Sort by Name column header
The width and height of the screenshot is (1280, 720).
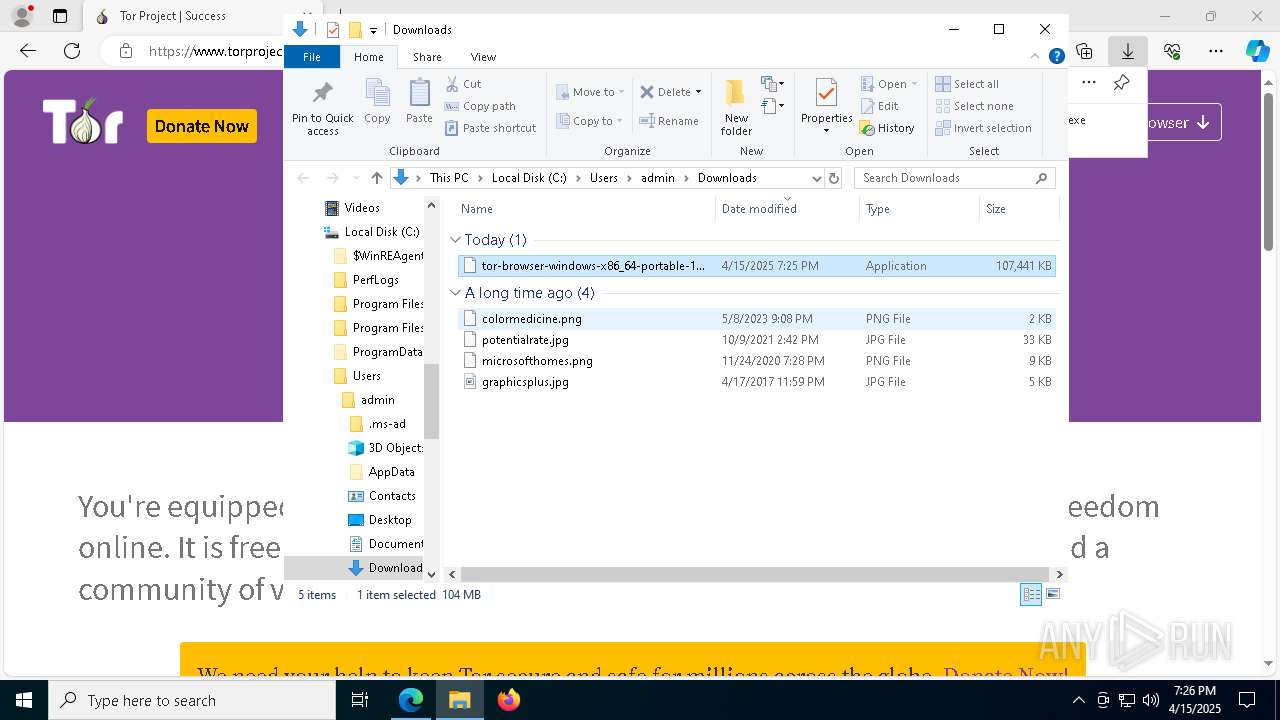(x=586, y=209)
